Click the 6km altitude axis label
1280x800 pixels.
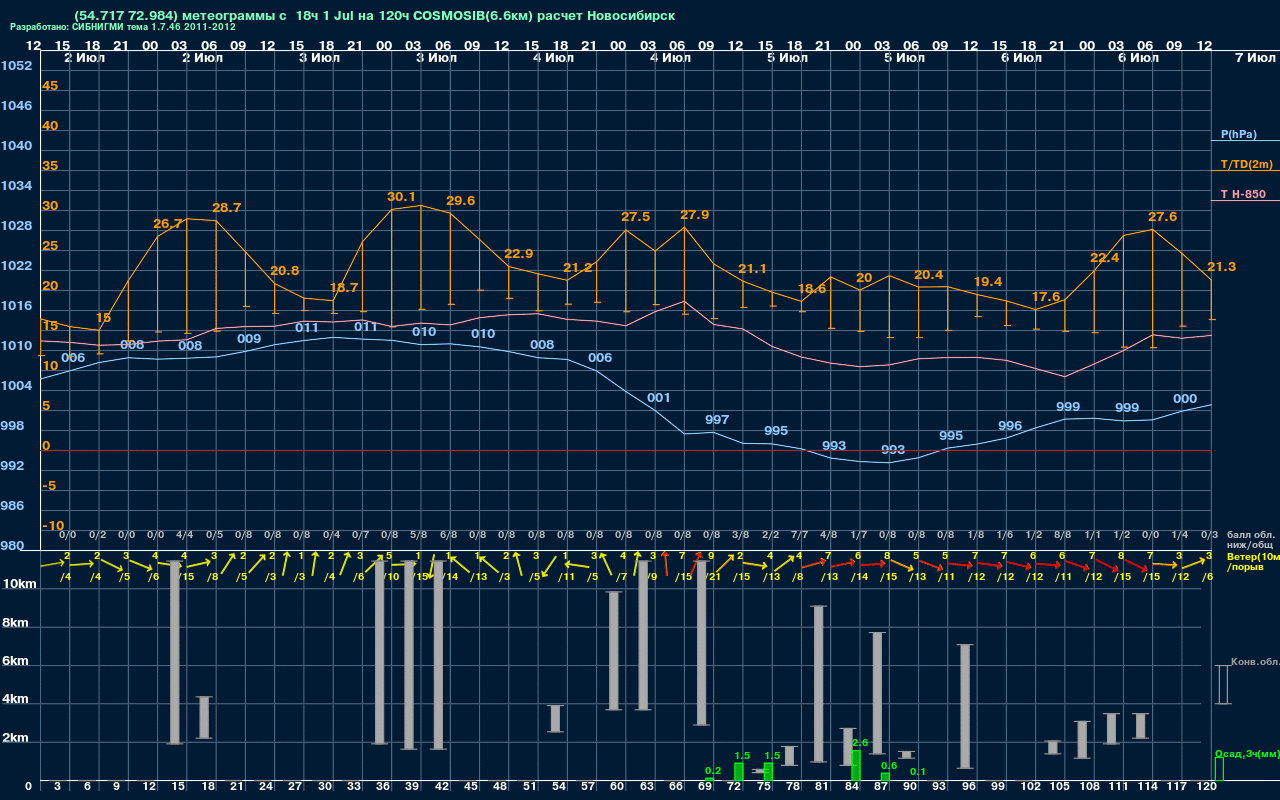coord(14,662)
